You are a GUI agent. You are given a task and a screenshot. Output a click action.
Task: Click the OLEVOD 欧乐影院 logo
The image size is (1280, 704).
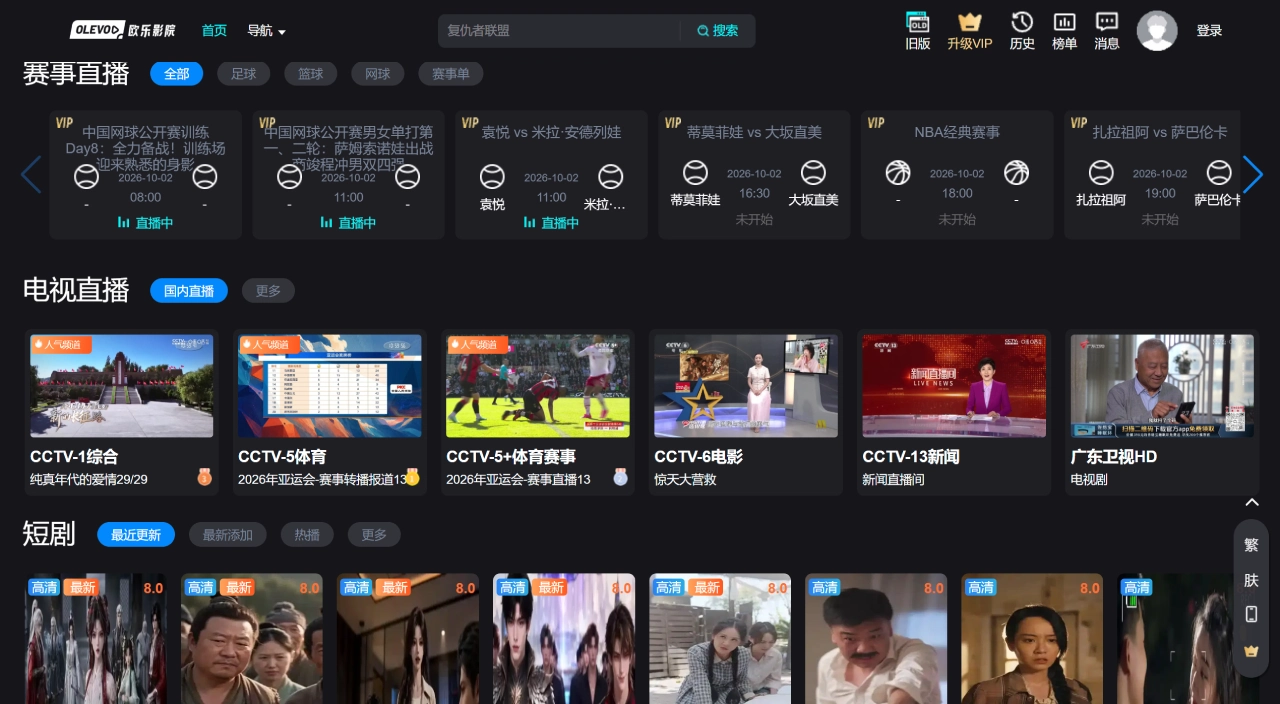click(x=123, y=30)
